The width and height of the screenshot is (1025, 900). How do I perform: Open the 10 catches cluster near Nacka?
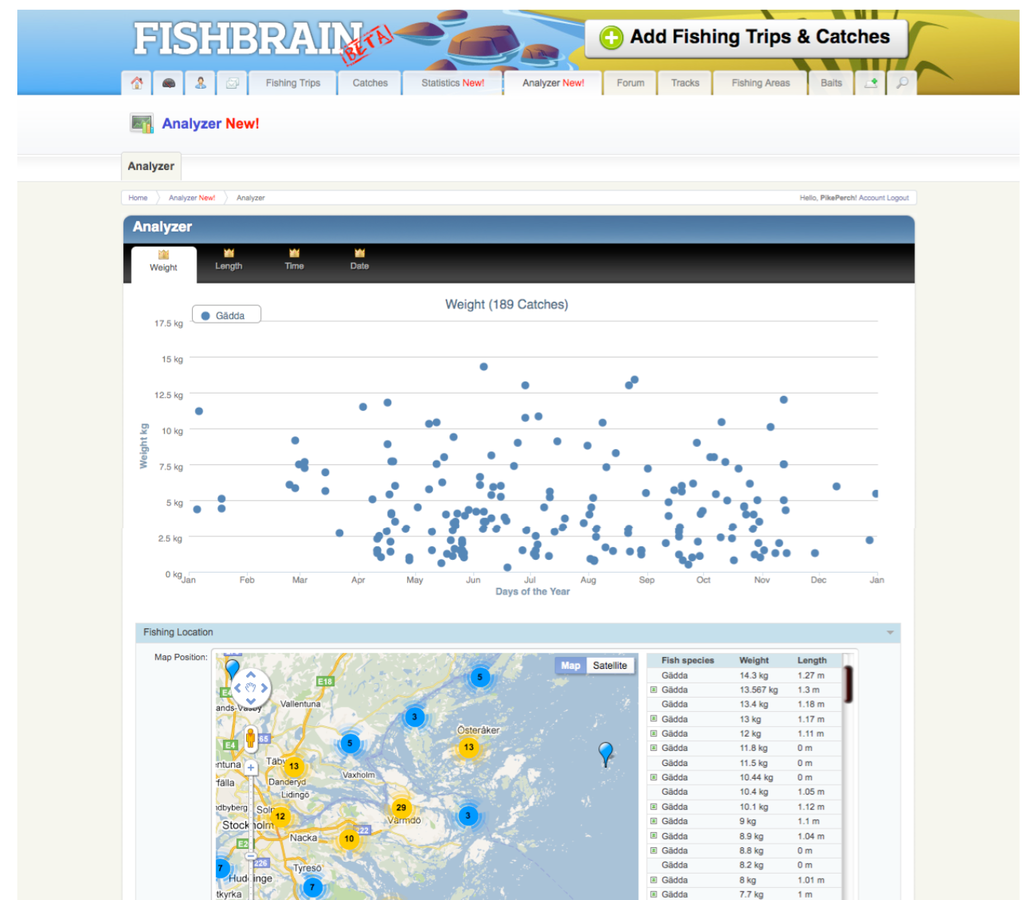pos(349,839)
